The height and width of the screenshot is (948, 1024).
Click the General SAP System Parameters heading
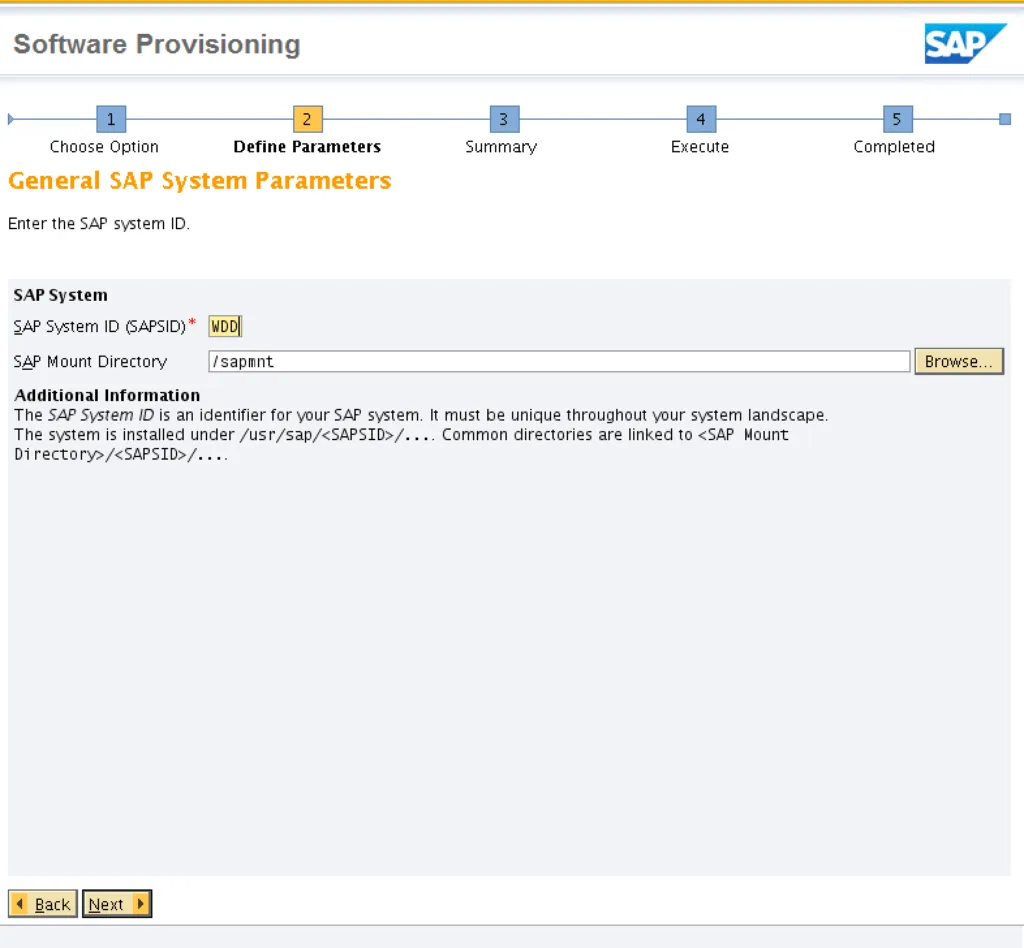click(200, 181)
